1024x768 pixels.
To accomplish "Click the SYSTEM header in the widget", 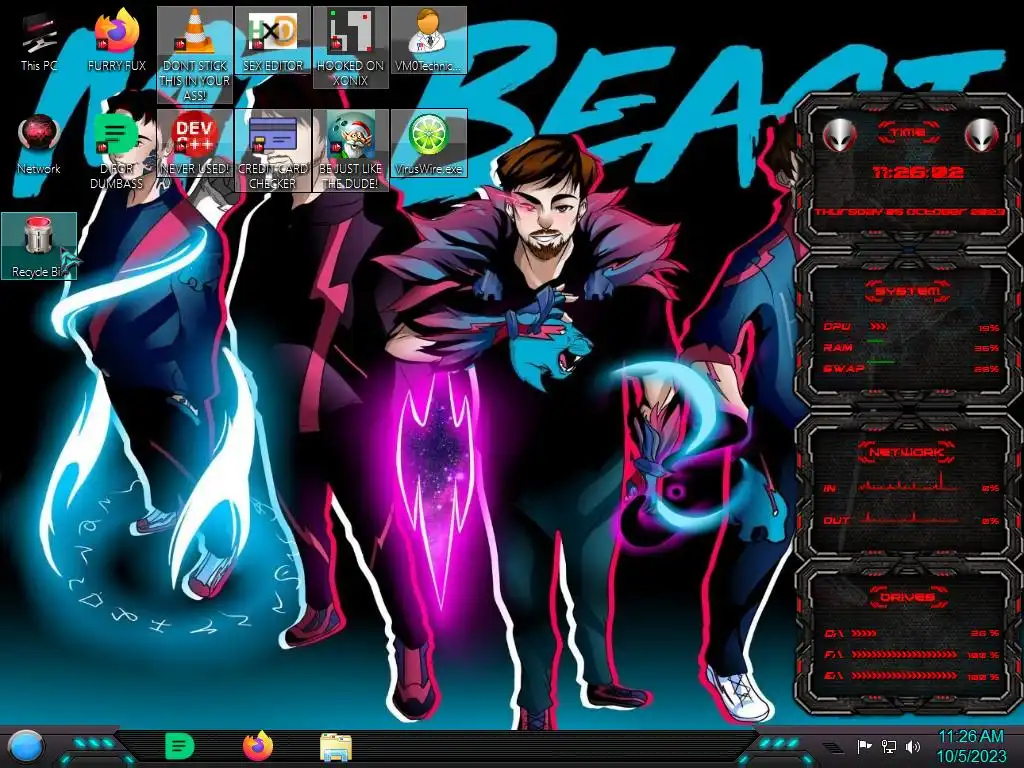I will point(908,291).
